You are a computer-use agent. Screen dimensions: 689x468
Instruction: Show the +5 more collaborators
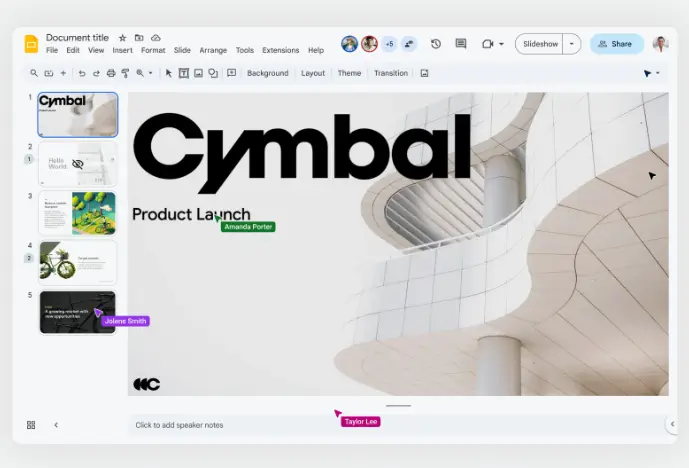tap(389, 44)
